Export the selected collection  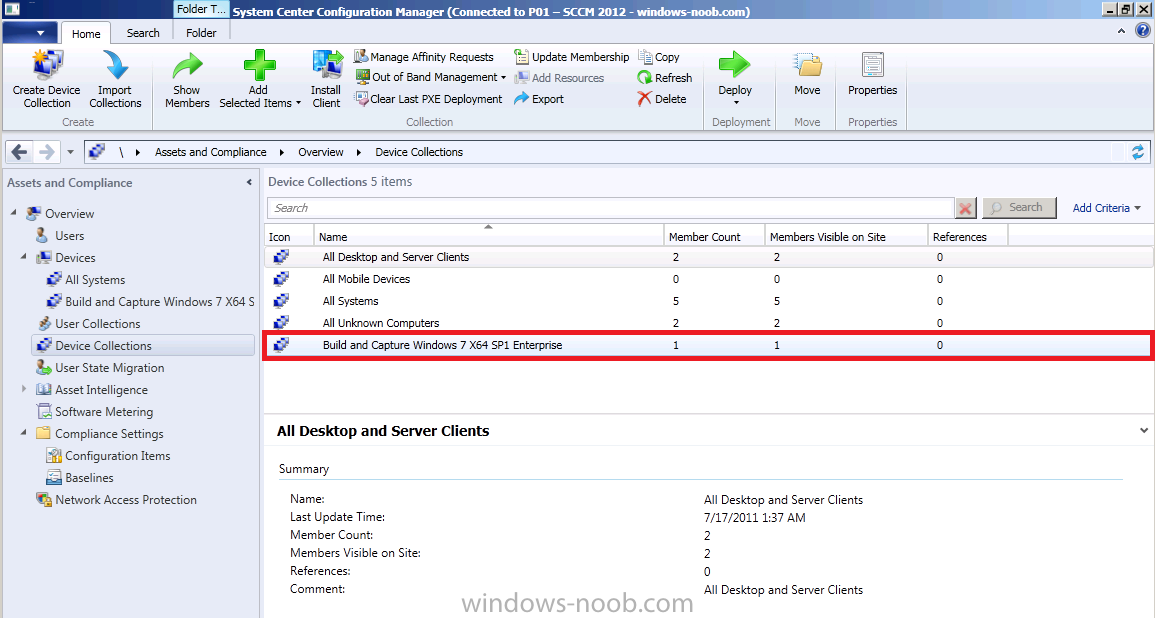(538, 99)
